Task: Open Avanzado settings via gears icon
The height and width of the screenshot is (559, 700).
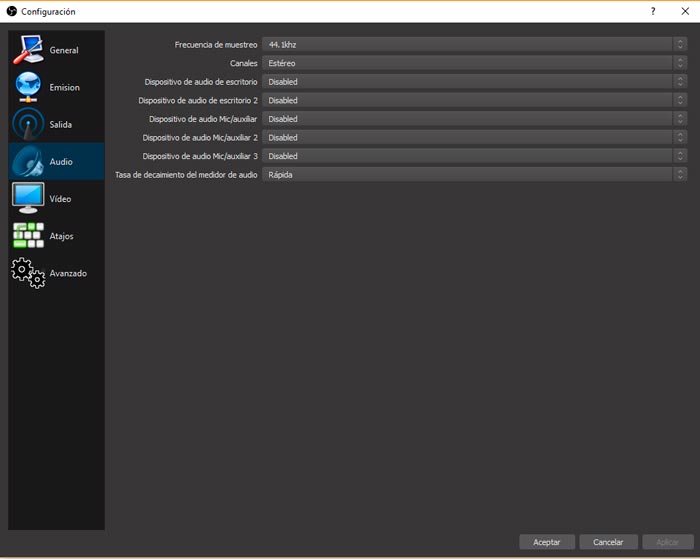Action: point(28,273)
